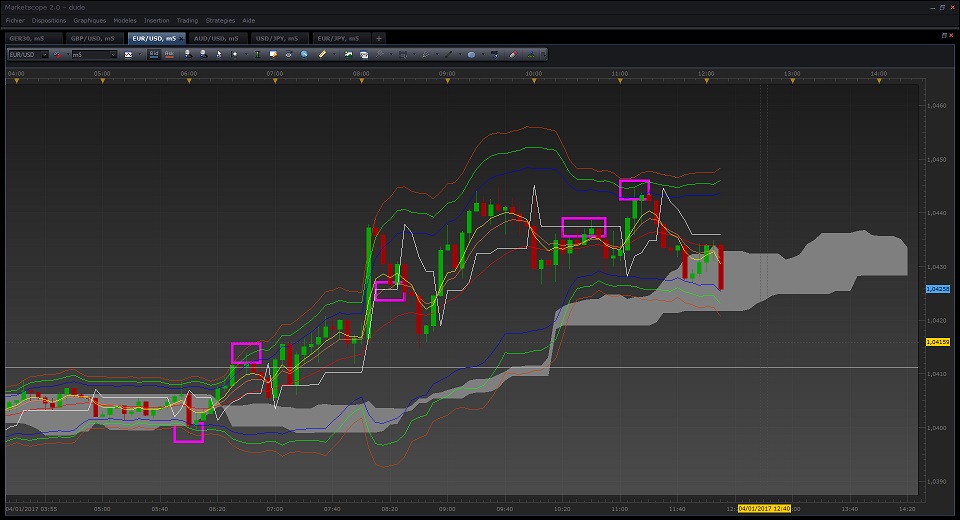Select the cursor pointer tool
This screenshot has height=520, width=960.
click(x=219, y=55)
